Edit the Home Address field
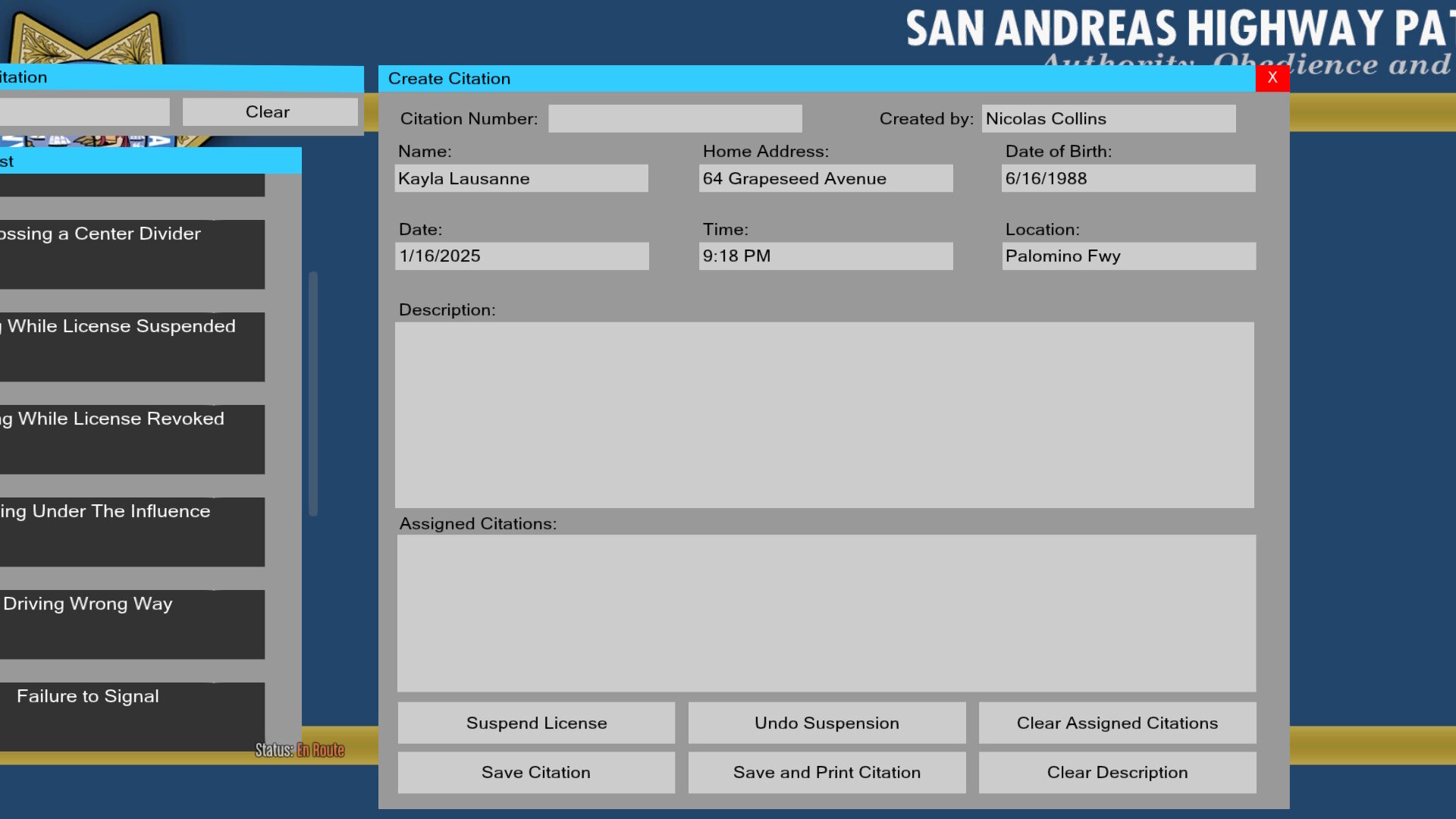Screen dimensions: 1456x819 point(825,179)
